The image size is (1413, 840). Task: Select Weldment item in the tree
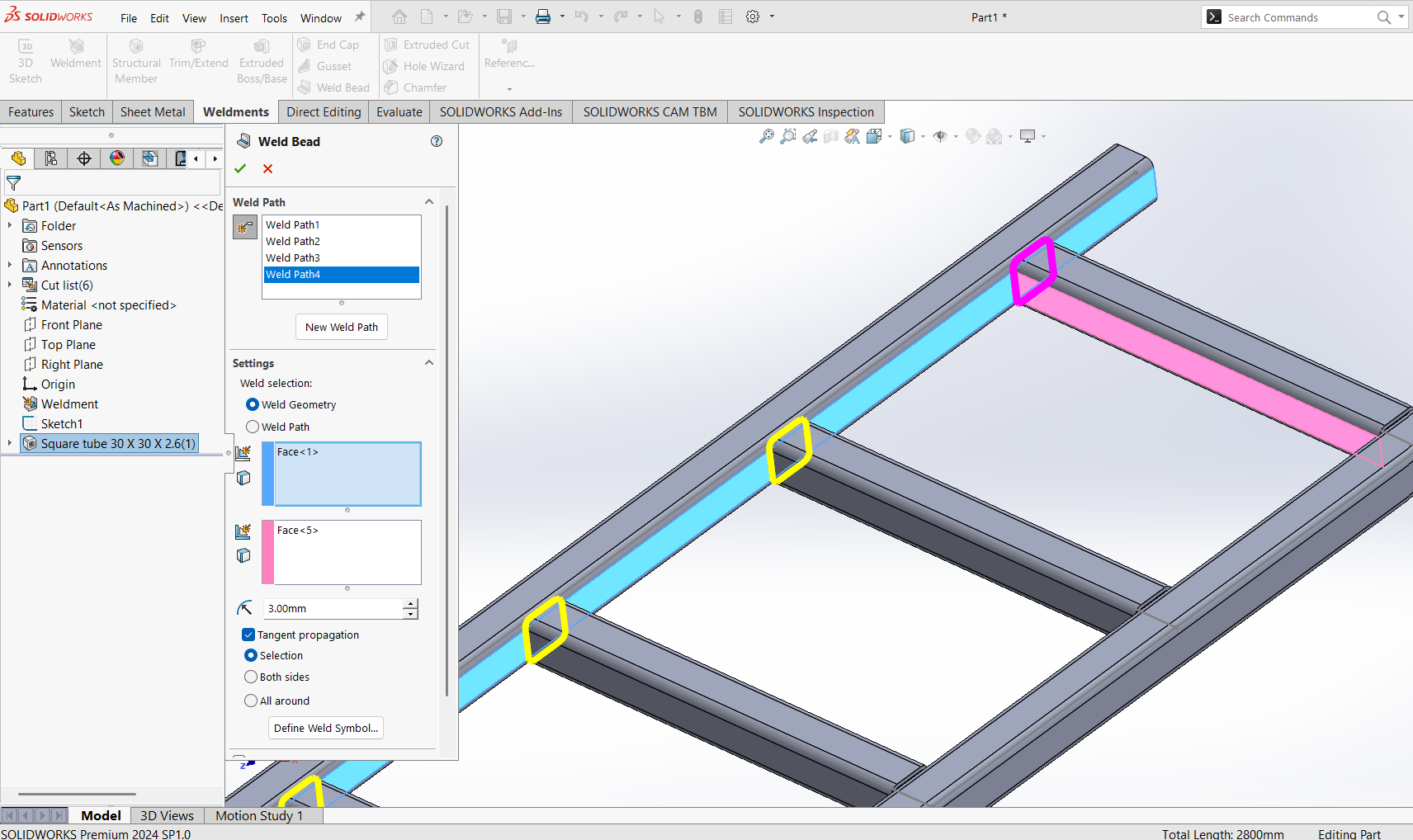pyautogui.click(x=69, y=404)
